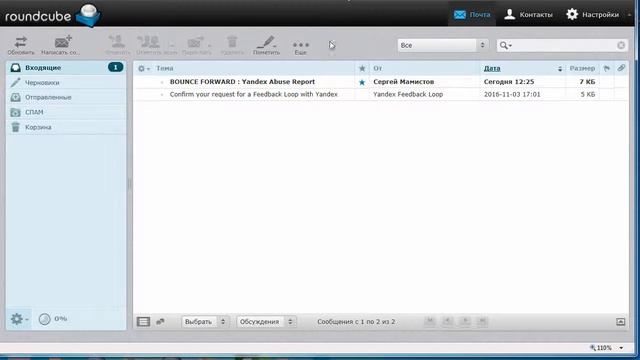This screenshot has height=360, width=640.
Task: Click the Удалить trash icon in toolbar
Action: (x=232, y=42)
